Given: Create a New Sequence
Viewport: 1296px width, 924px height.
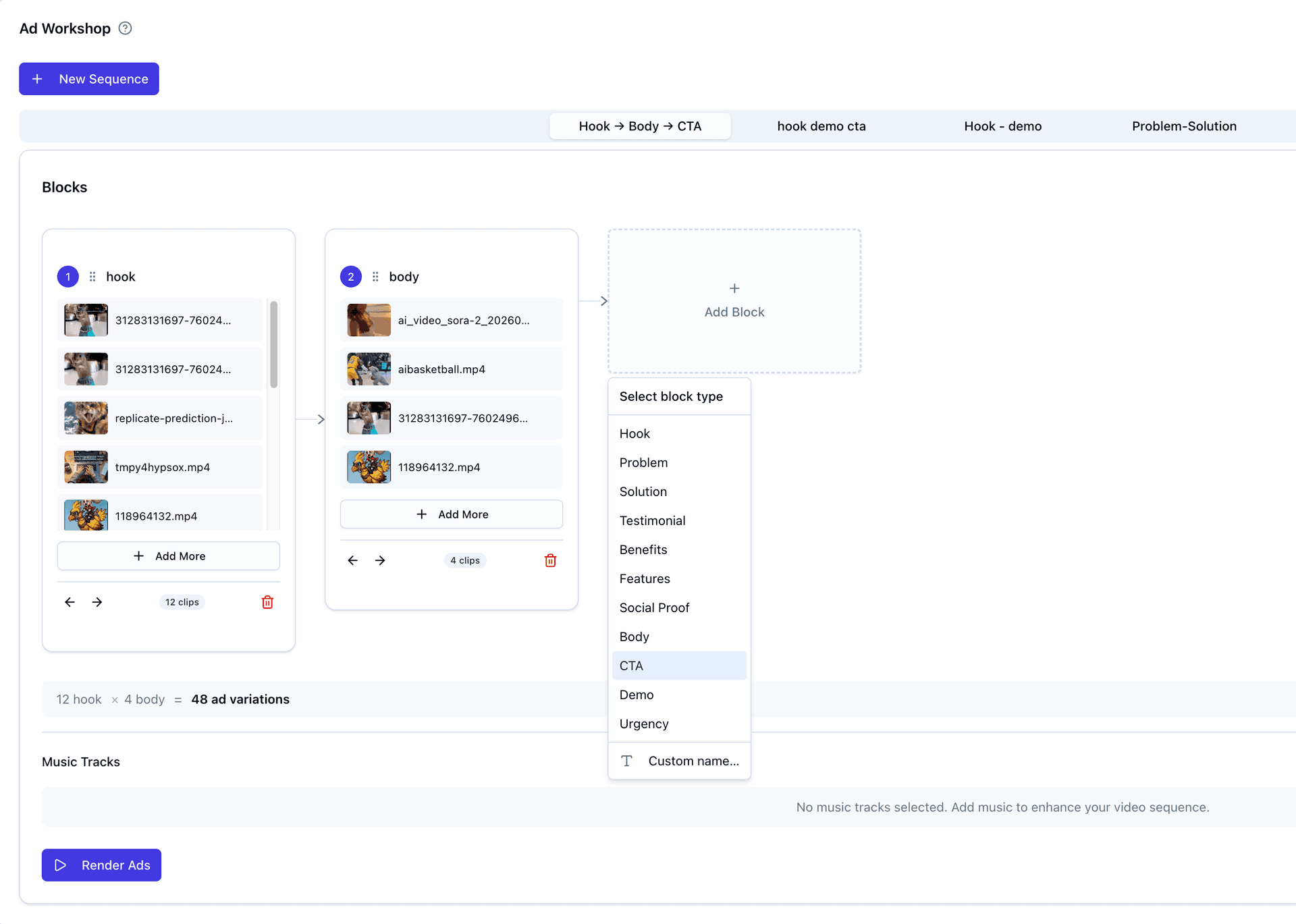Looking at the screenshot, I should coord(89,79).
